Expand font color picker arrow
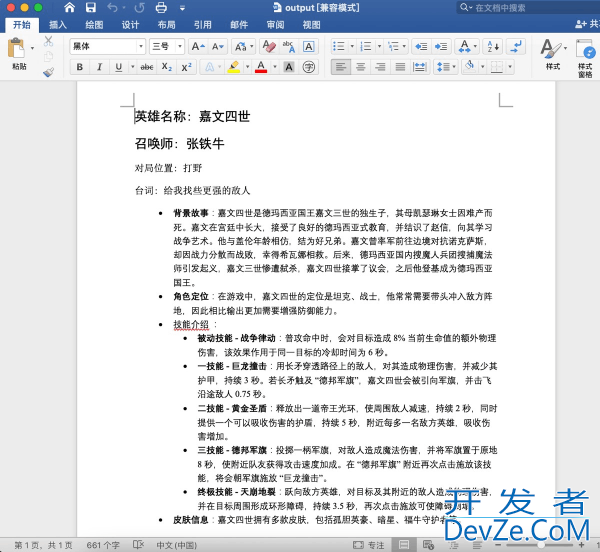 275,67
